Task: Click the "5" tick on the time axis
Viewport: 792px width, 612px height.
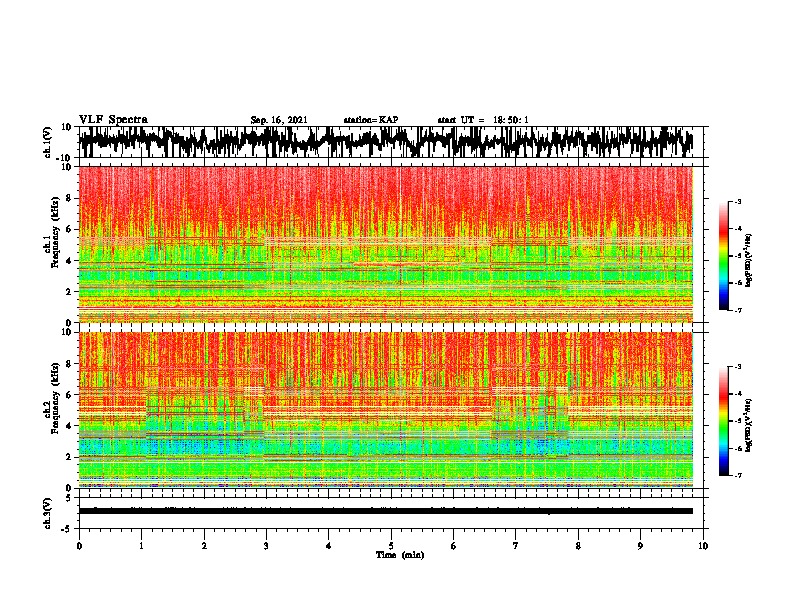Action: 391,546
